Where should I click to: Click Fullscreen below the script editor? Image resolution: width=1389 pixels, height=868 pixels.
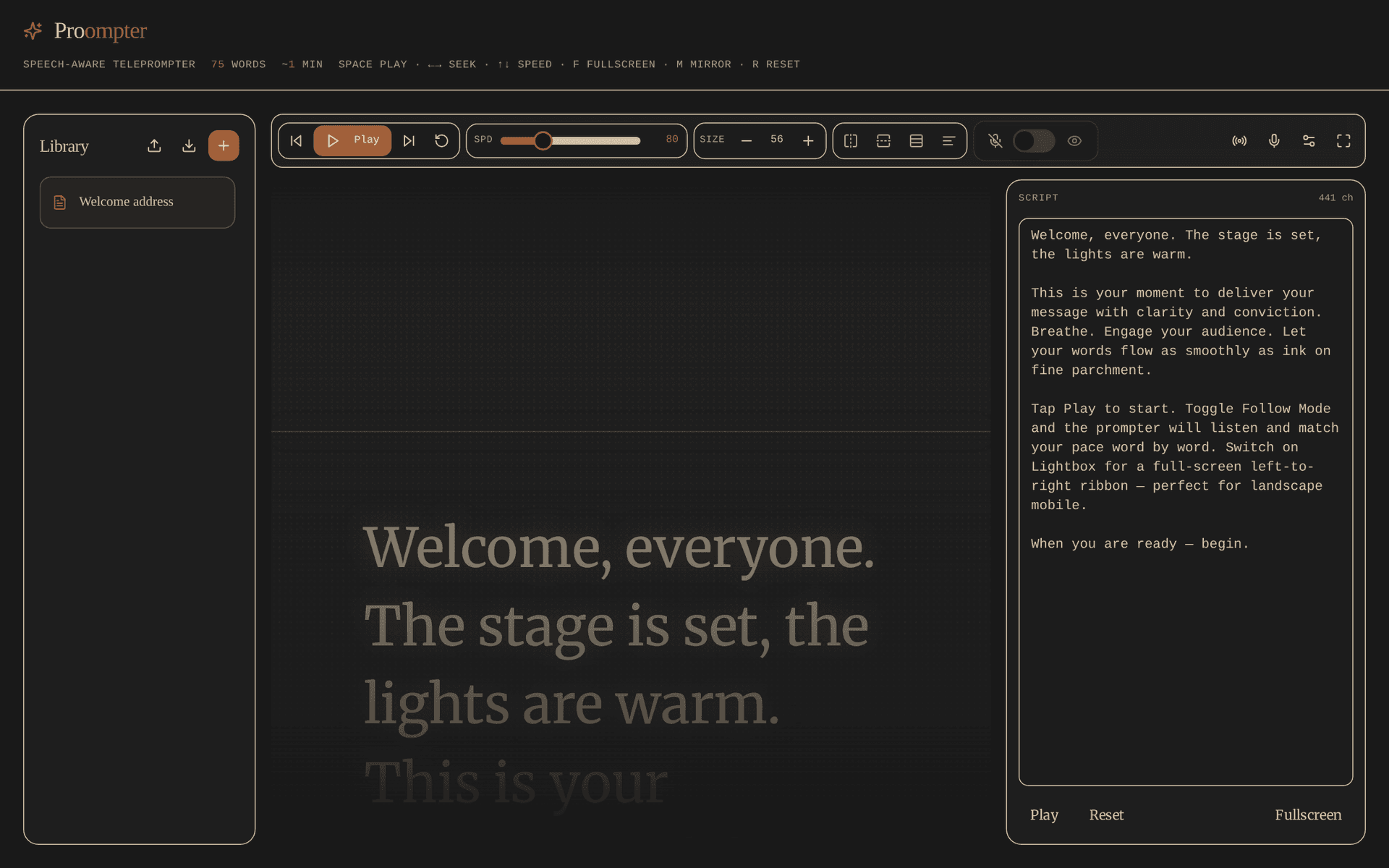tap(1308, 814)
